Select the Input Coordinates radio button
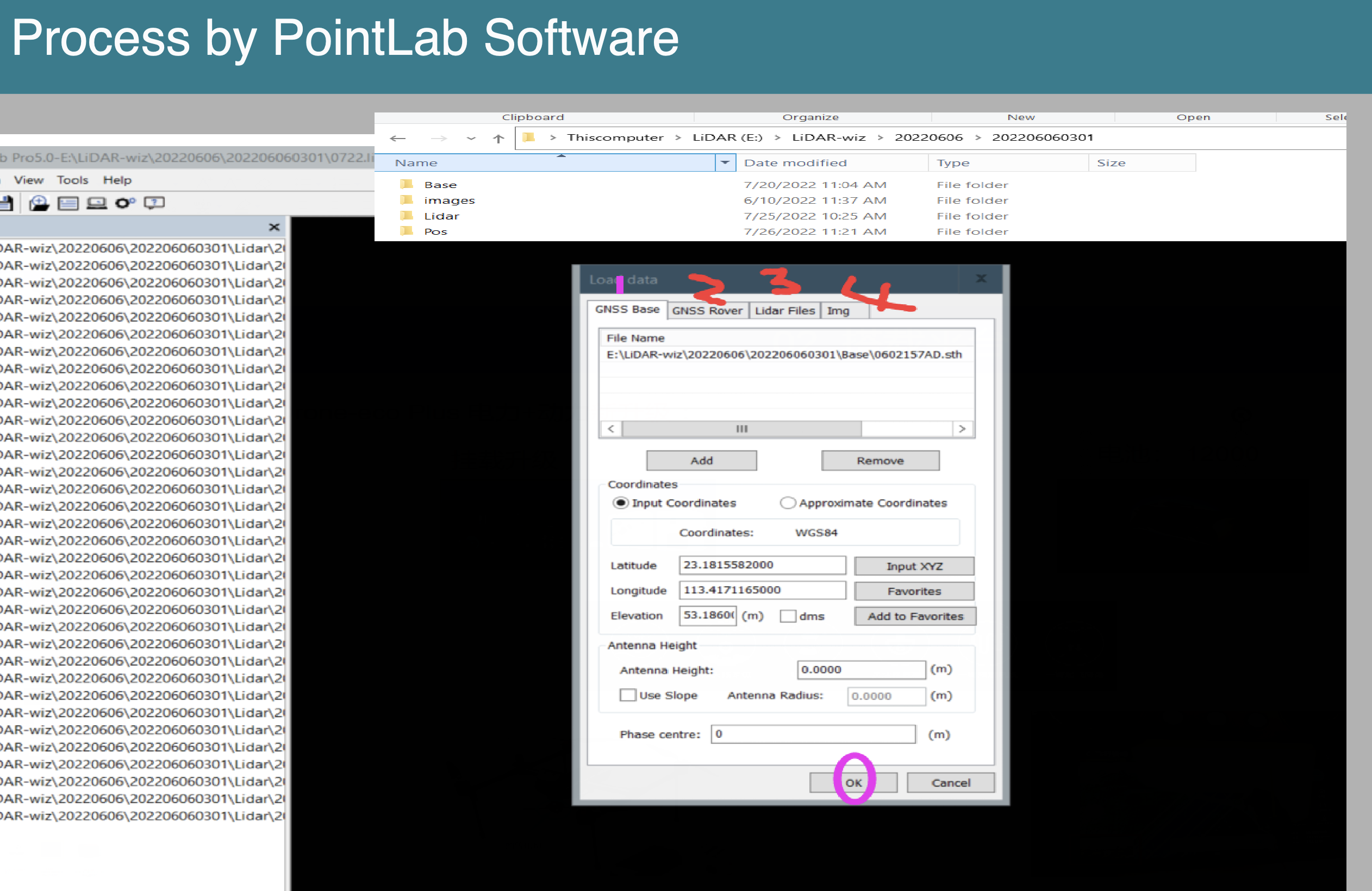This screenshot has height=891, width=1372. [620, 503]
